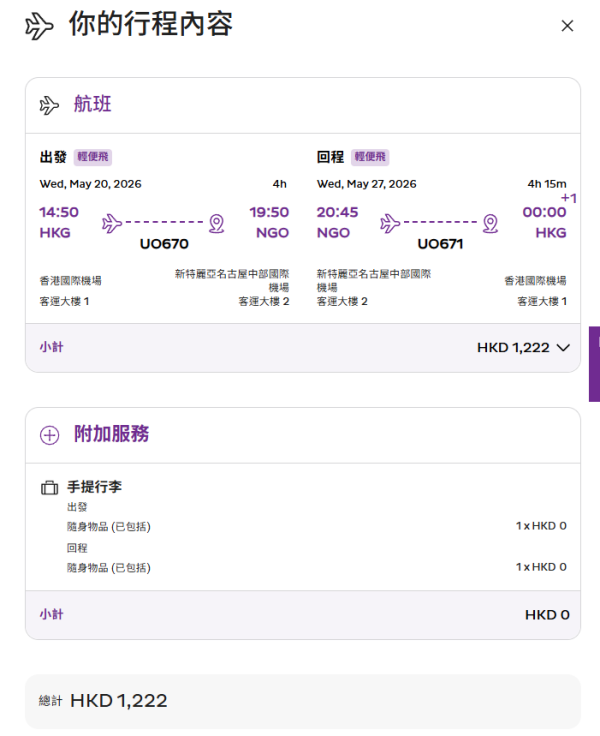Click the destination pin icon before 19:50
The height and width of the screenshot is (736, 600).
pyautogui.click(x=216, y=222)
